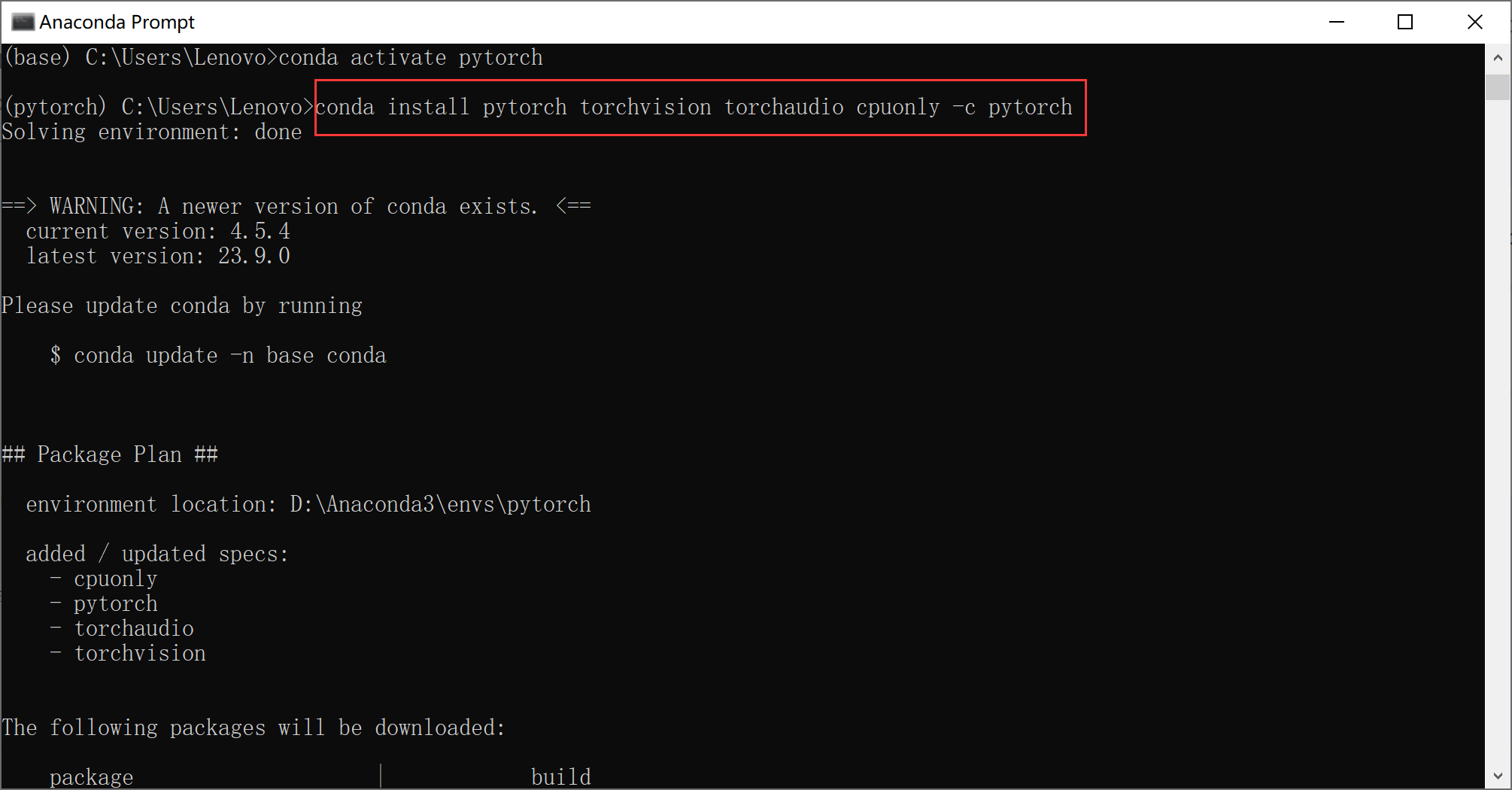
Task: Click the '- torchvision' spec entry
Action: 128,653
